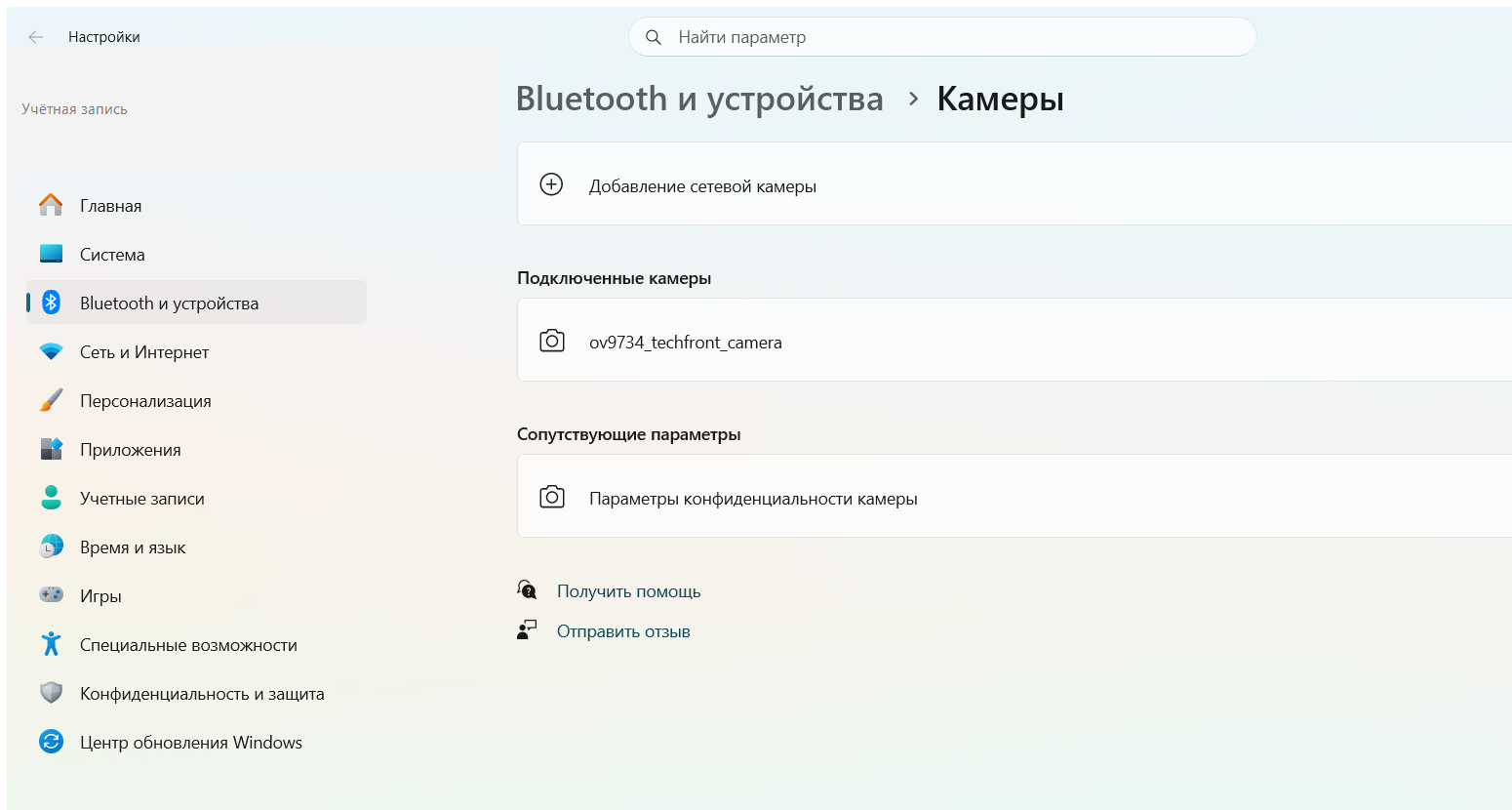Click the shield Конфиденциальность icon
The image size is (1512, 810).
(x=51, y=693)
